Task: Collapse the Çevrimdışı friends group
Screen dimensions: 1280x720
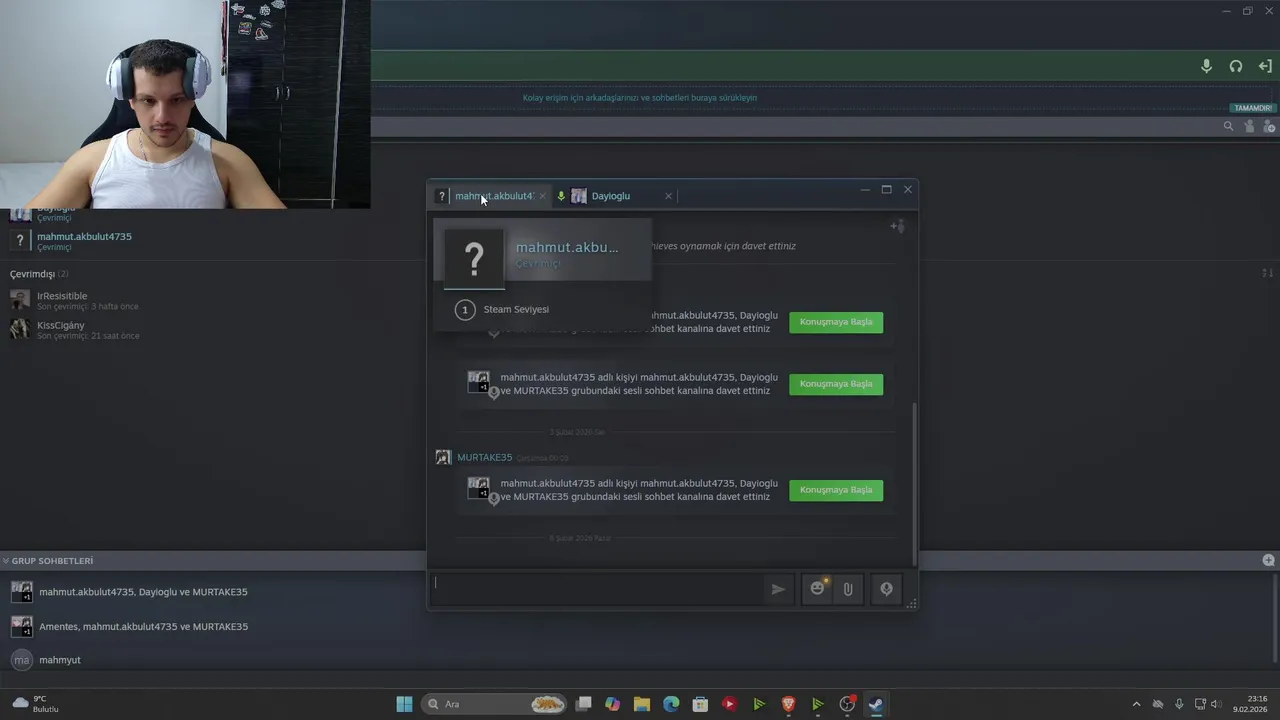Action: click(x=39, y=274)
